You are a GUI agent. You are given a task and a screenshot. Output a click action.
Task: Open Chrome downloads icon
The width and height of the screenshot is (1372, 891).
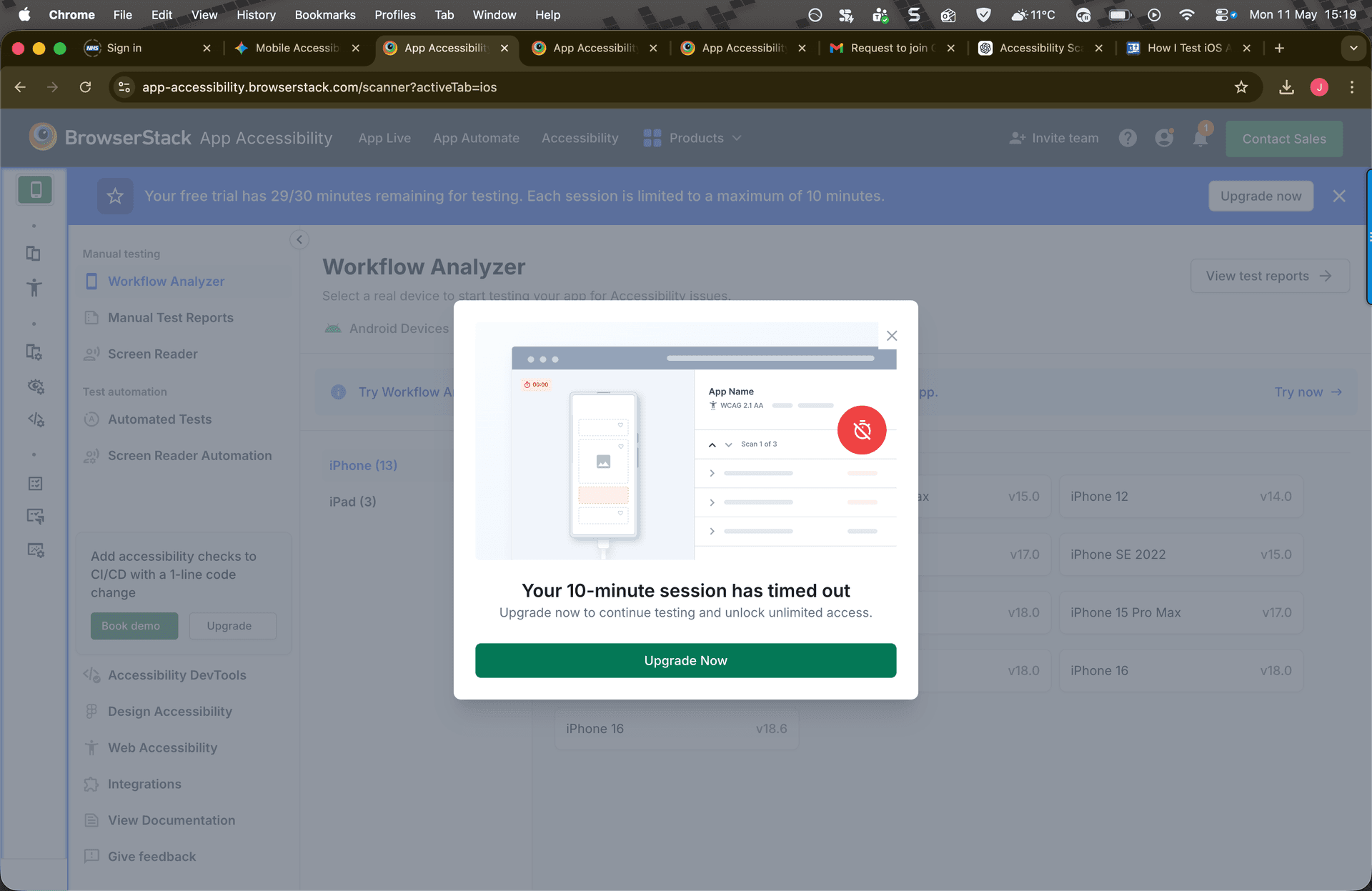[x=1286, y=87]
